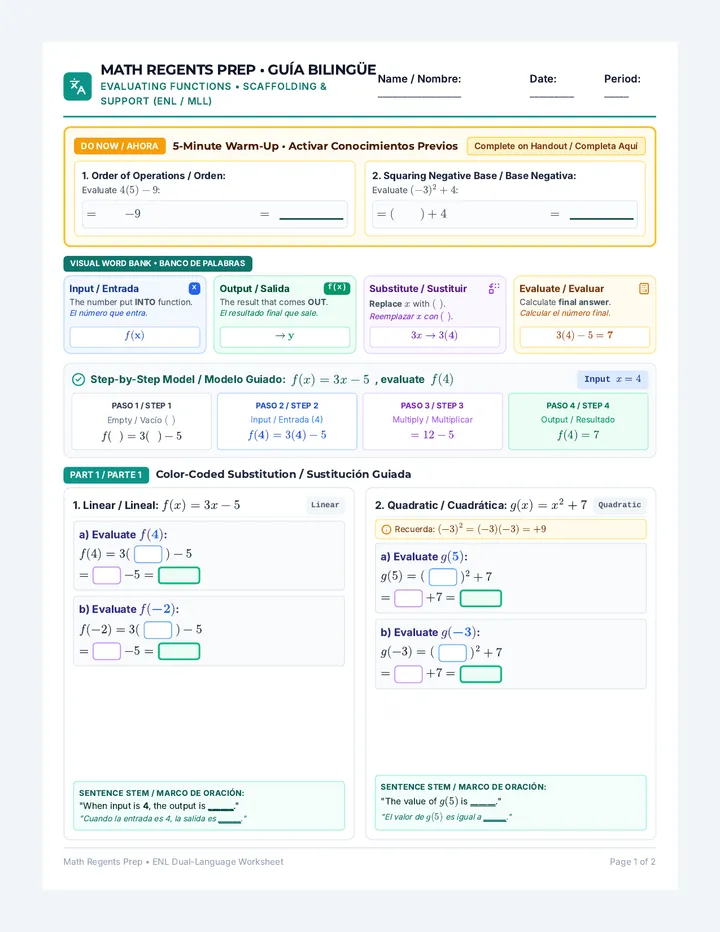Image resolution: width=720 pixels, height=932 pixels.
Task: Click the Date blank line
Action: (x=552, y=96)
